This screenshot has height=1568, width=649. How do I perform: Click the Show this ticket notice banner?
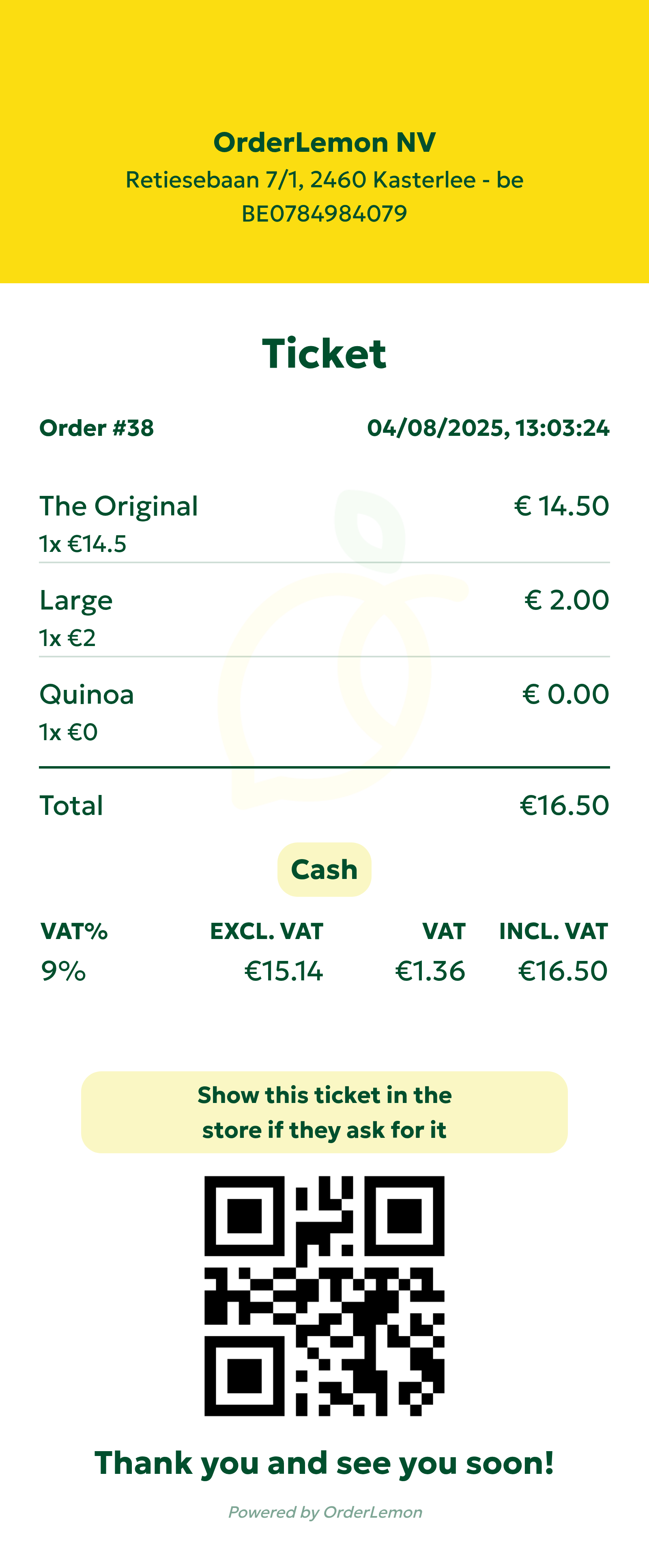(x=324, y=1112)
